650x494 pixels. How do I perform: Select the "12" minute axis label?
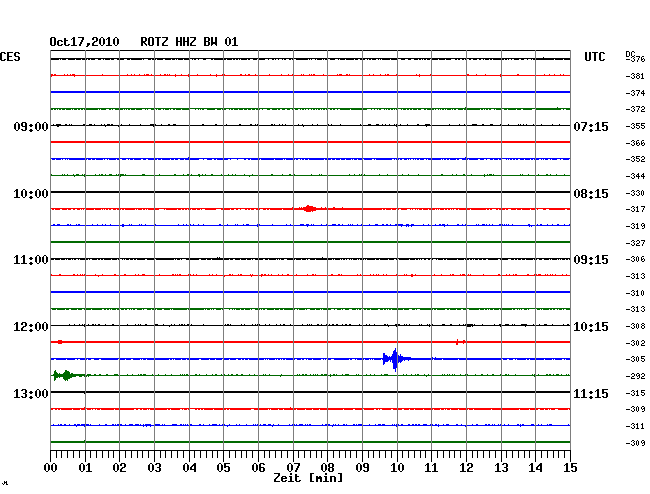(466, 468)
